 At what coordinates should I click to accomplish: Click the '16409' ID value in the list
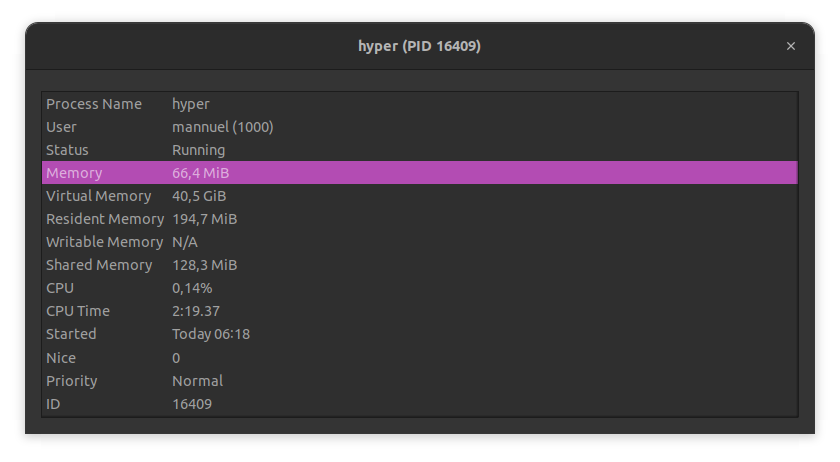(192, 404)
